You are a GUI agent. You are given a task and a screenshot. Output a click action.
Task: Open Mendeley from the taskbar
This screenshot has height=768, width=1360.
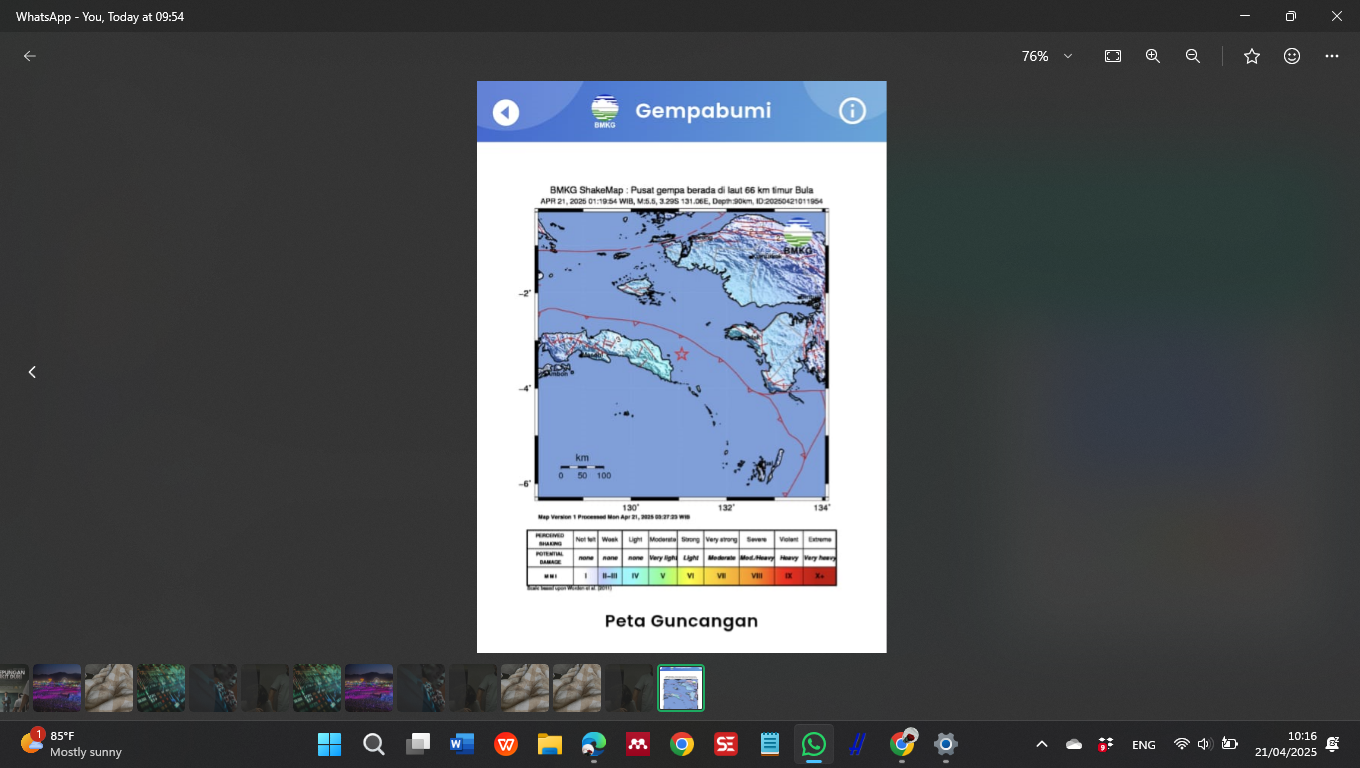pyautogui.click(x=638, y=744)
